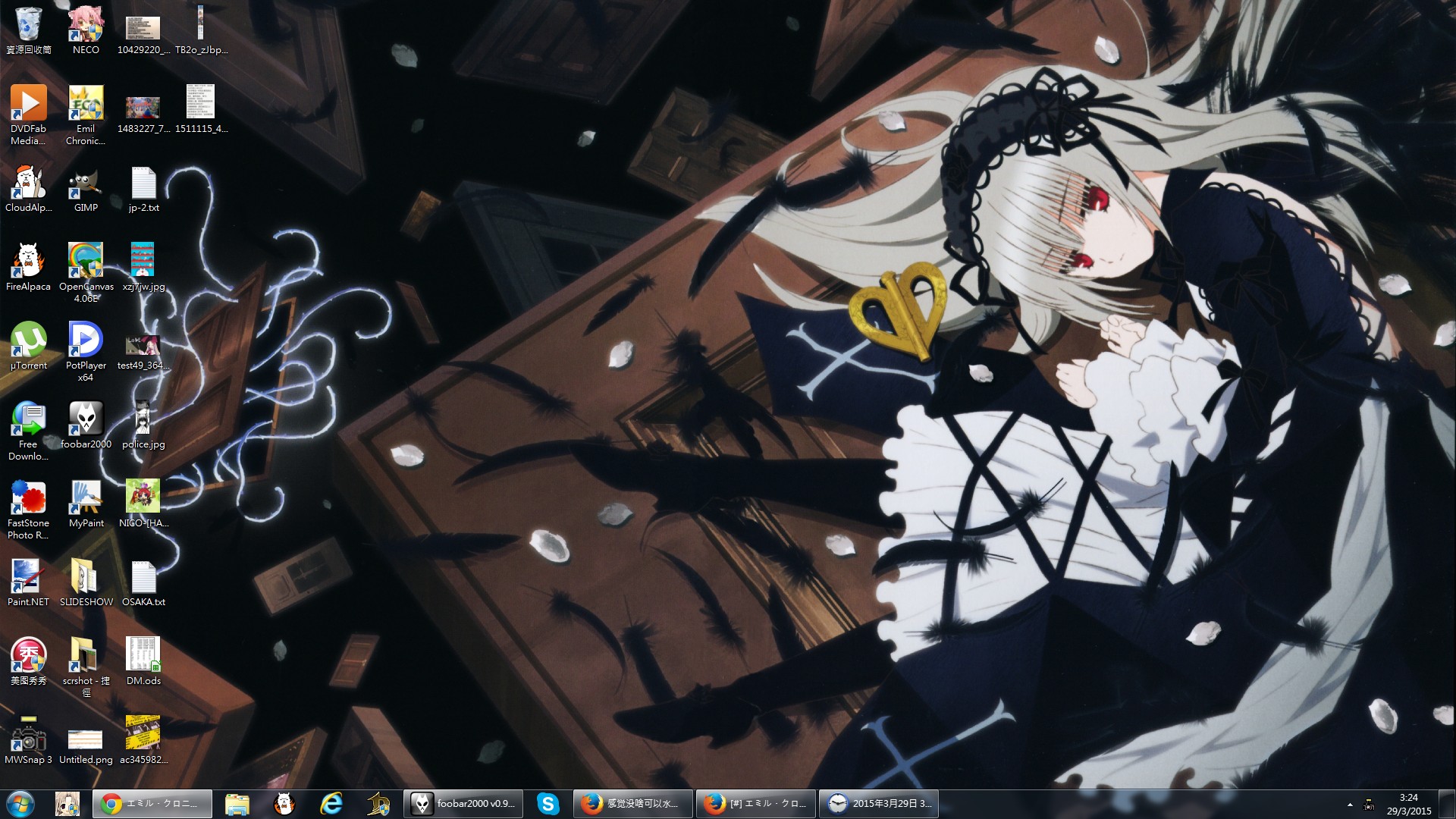Select the DVDFab Media desktop icon
Screen dimensions: 1456x819
pyautogui.click(x=28, y=106)
